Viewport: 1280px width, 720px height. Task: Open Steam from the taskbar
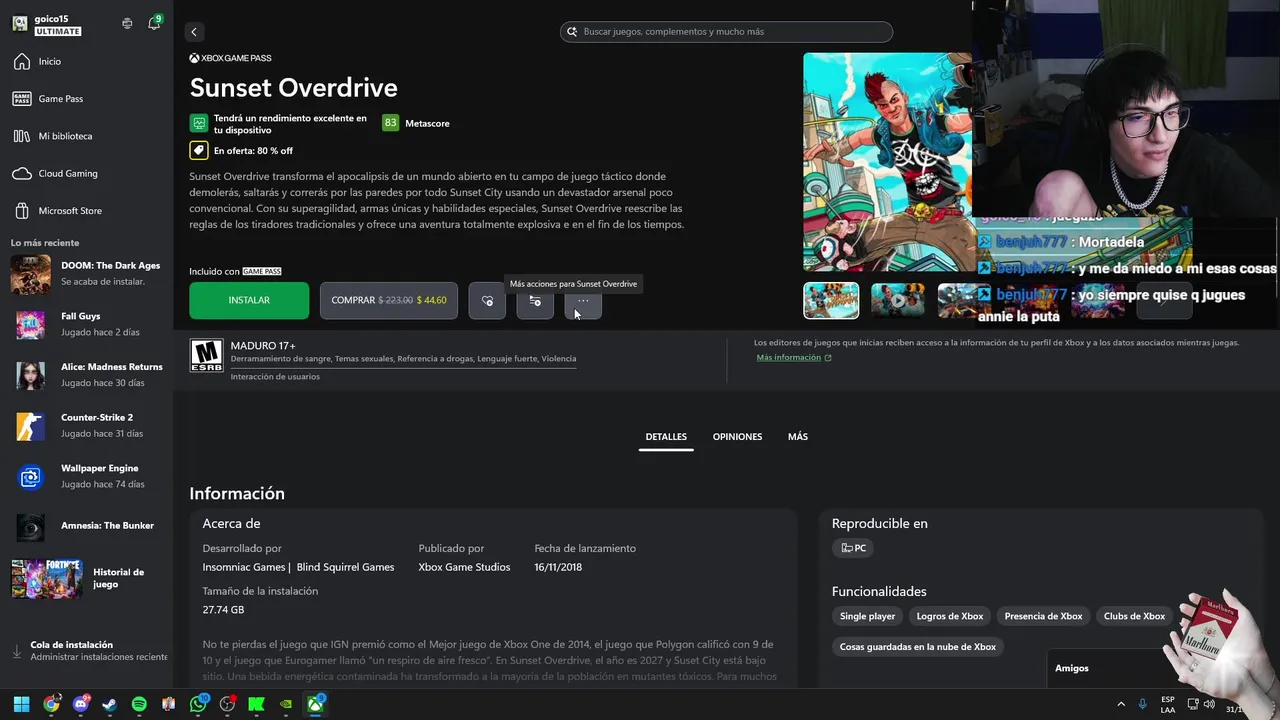109,704
